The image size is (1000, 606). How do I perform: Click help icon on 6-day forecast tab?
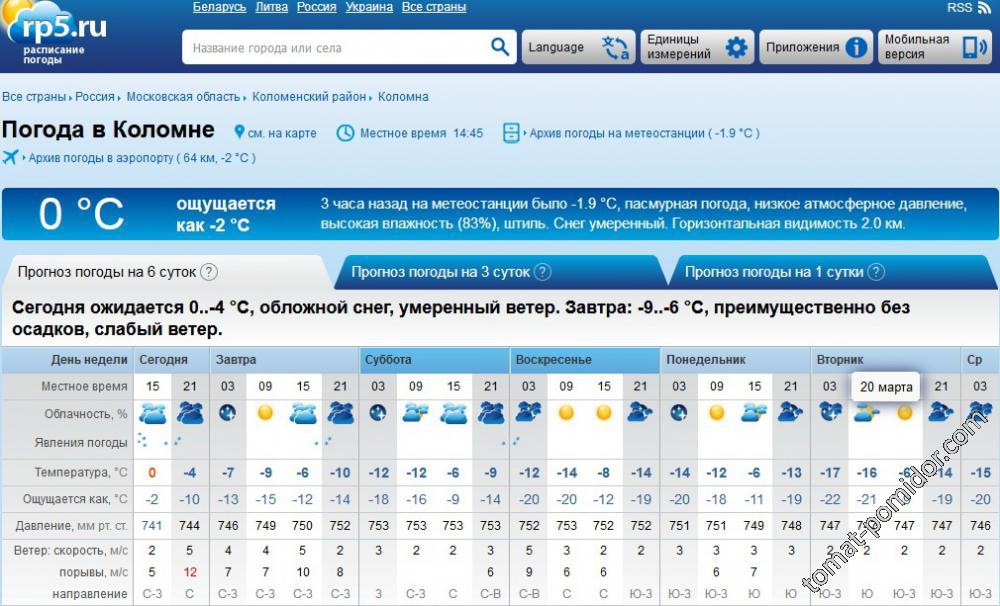[209, 272]
